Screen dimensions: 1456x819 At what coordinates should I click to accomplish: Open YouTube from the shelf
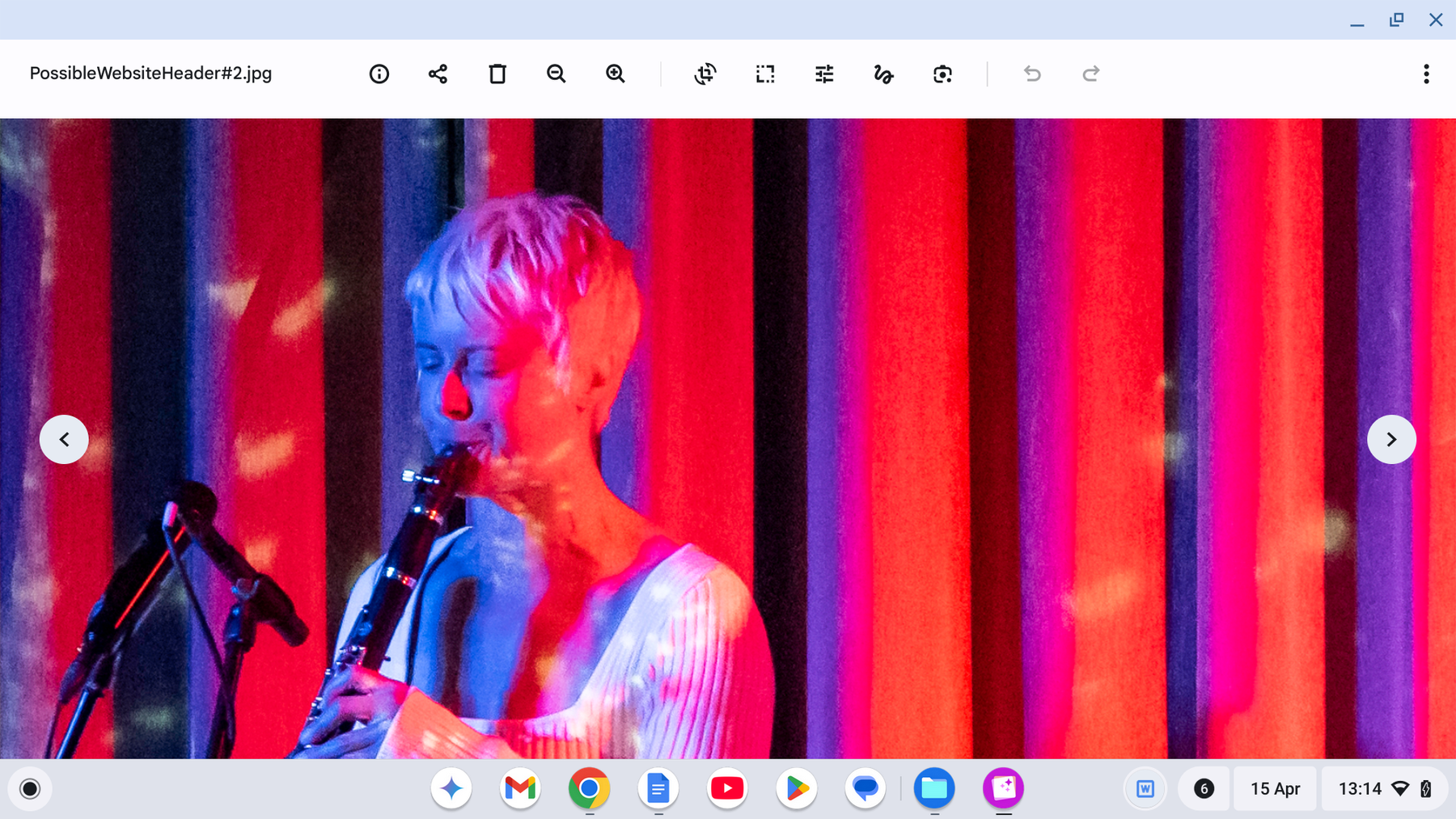[727, 788]
